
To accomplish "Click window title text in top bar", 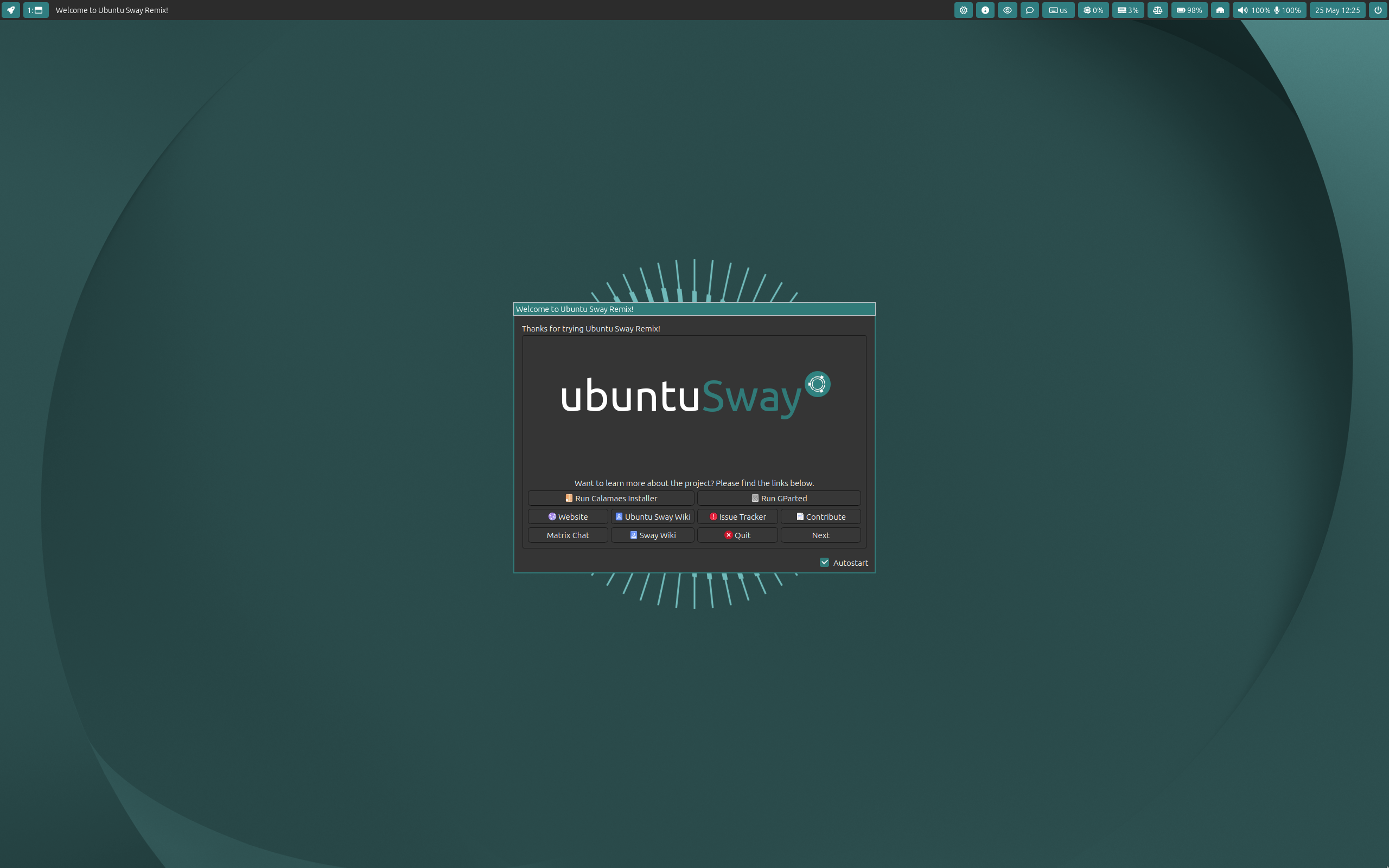I will coord(112,10).
